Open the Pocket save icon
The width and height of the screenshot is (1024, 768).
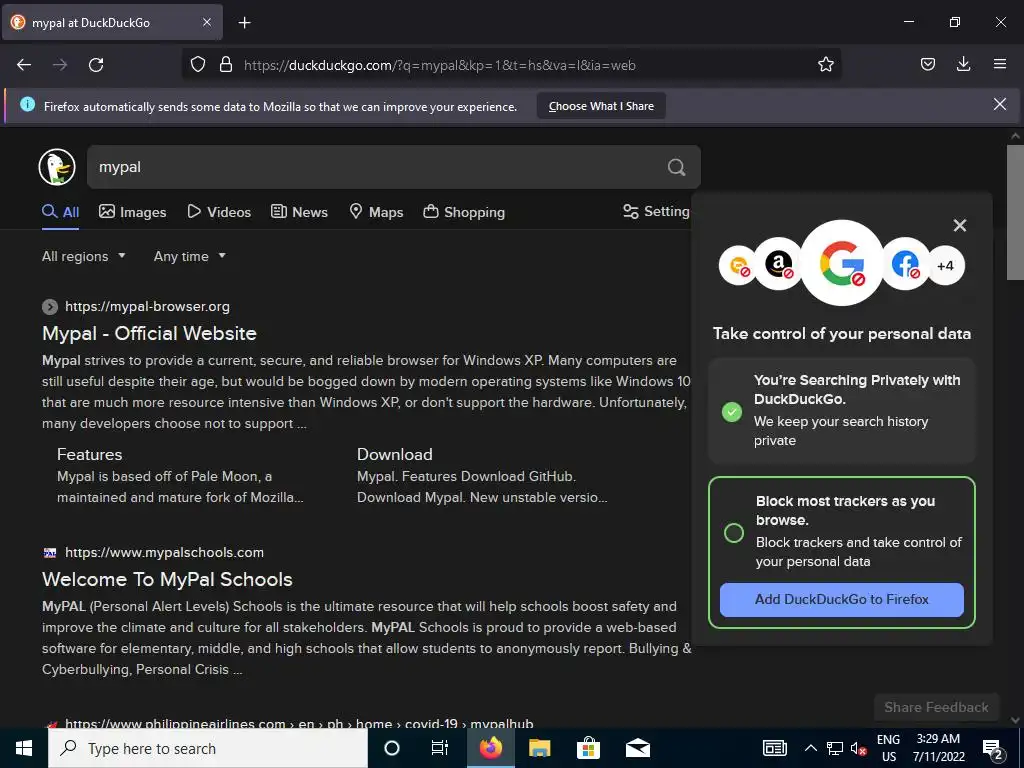pyautogui.click(x=927, y=64)
